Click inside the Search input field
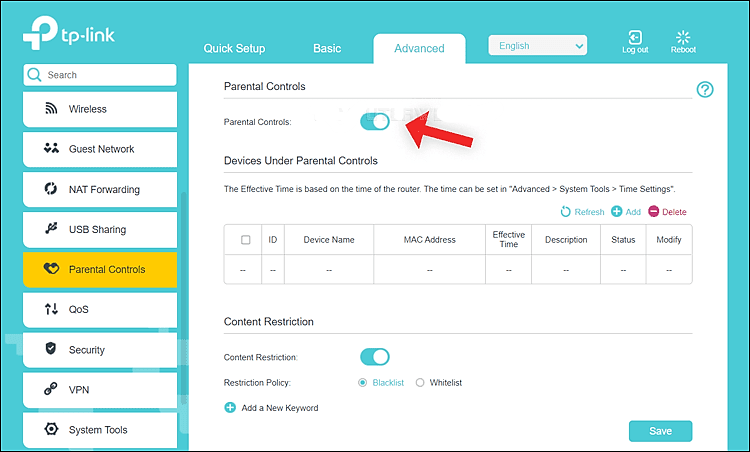Viewport: 750px width, 452px height. point(100,75)
